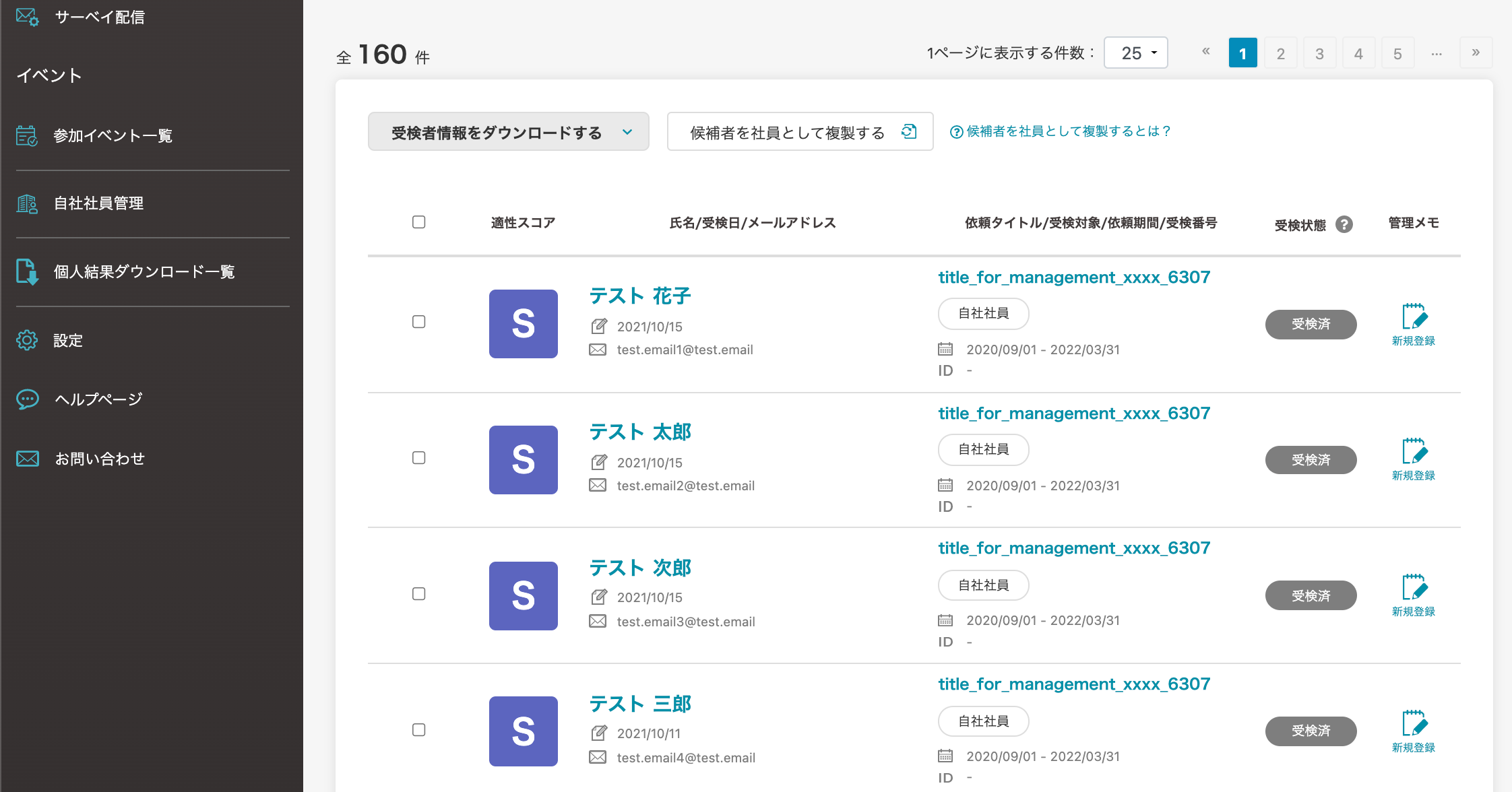Open 設定 gear in sidebar
The height and width of the screenshot is (792, 1512).
[x=27, y=340]
